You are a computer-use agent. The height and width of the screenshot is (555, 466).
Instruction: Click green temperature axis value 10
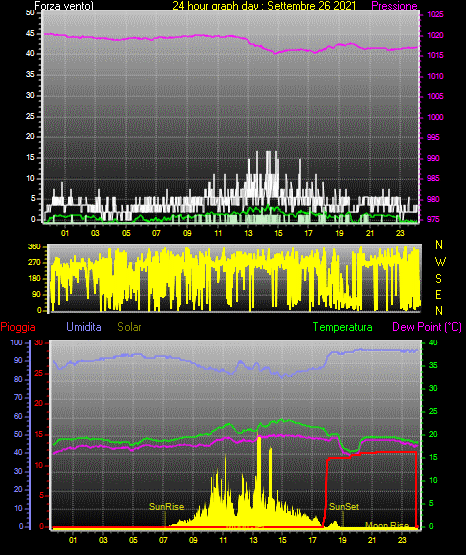pos(433,480)
